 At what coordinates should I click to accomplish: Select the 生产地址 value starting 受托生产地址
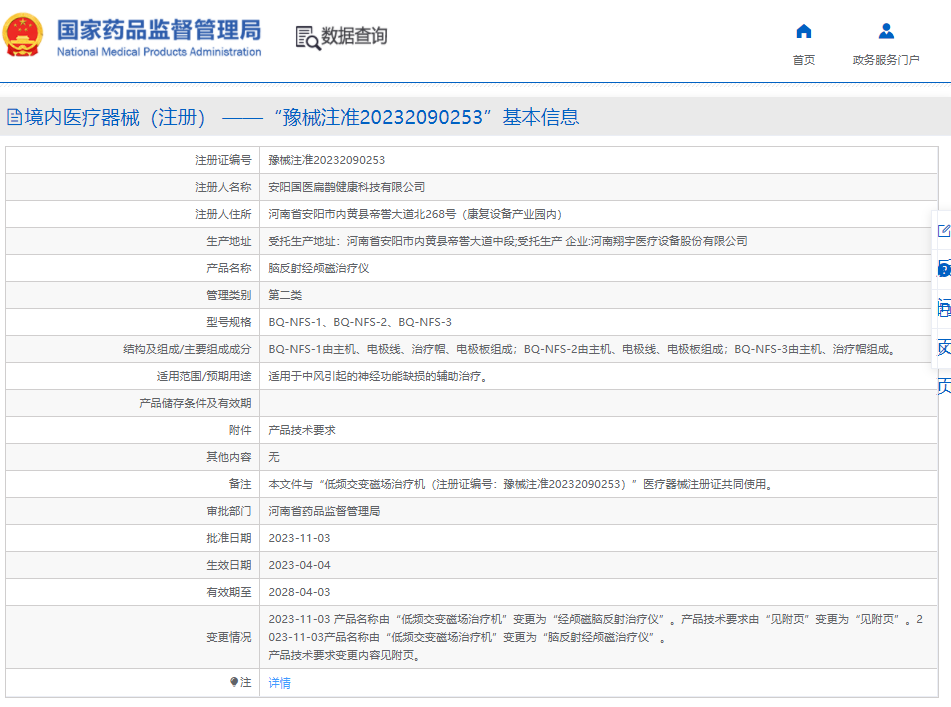[x=508, y=241]
